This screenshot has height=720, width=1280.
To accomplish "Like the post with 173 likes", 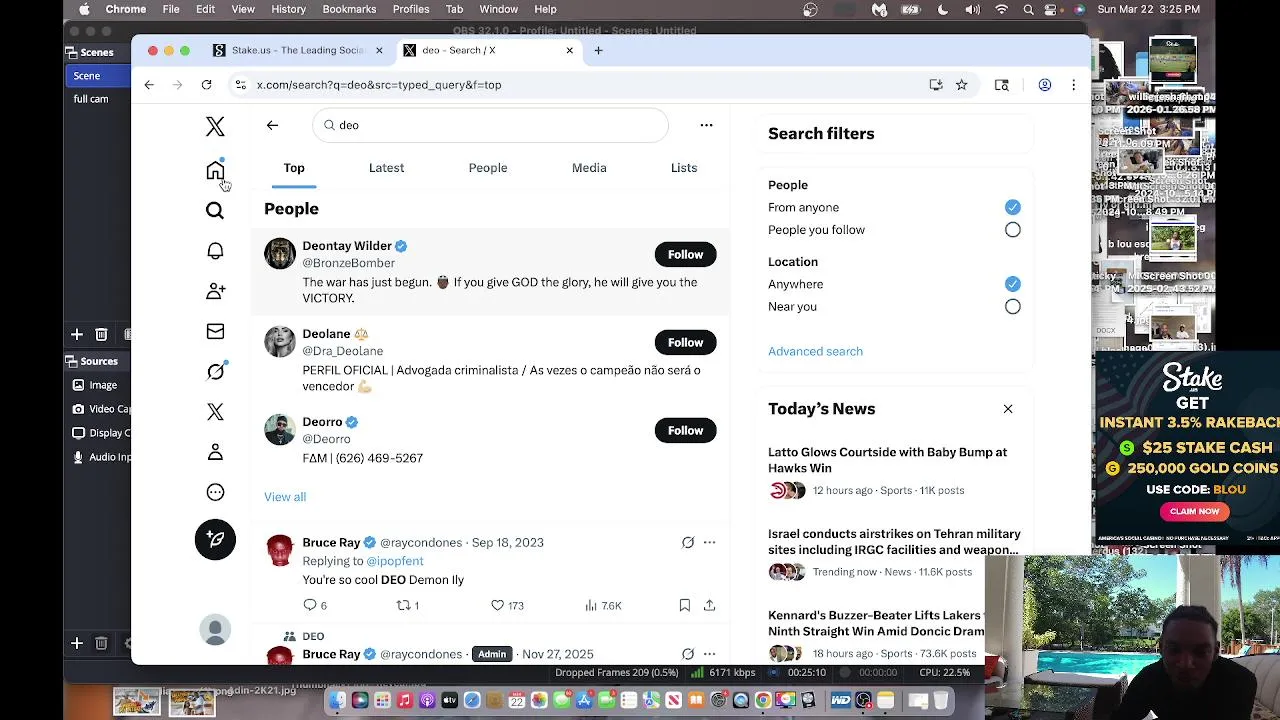I will click(507, 605).
